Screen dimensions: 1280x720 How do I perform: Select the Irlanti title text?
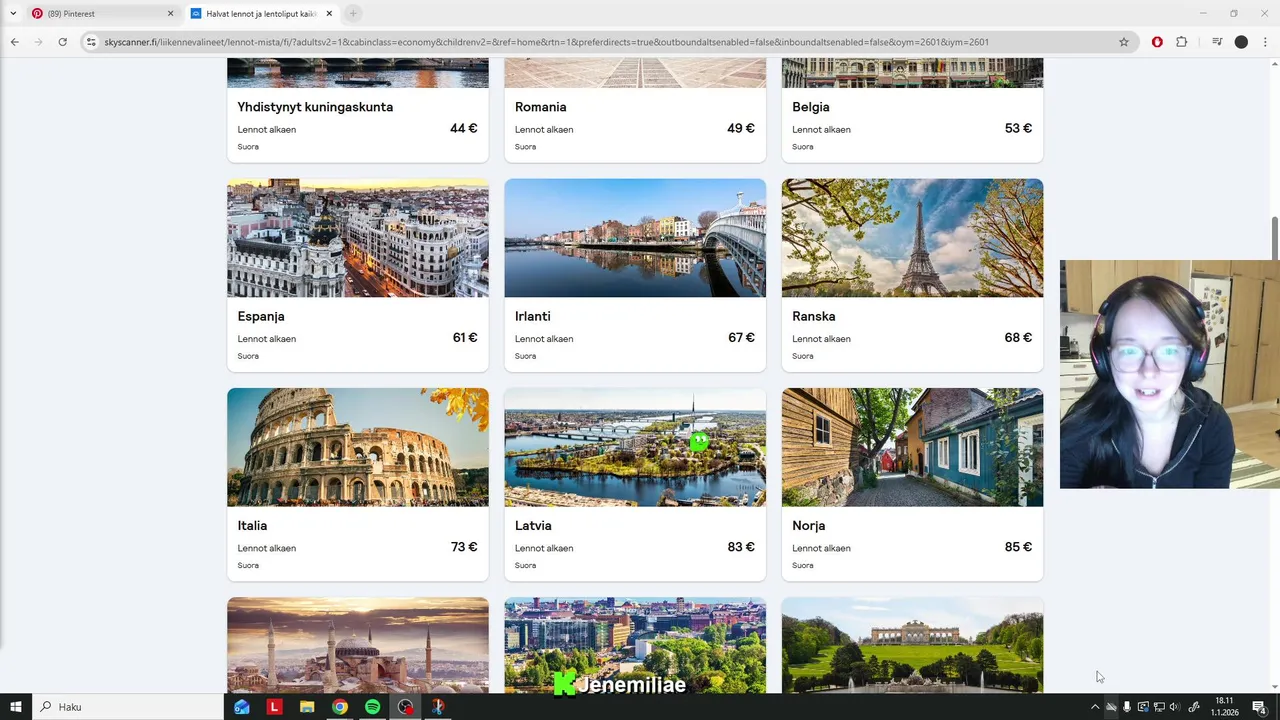pyautogui.click(x=532, y=316)
